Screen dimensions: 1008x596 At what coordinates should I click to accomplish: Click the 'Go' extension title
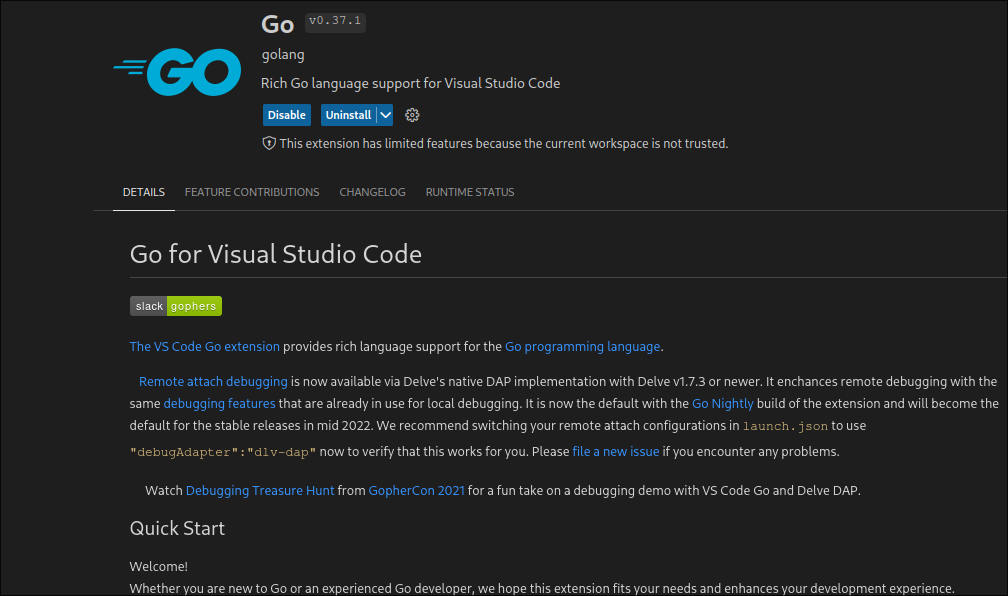point(278,24)
